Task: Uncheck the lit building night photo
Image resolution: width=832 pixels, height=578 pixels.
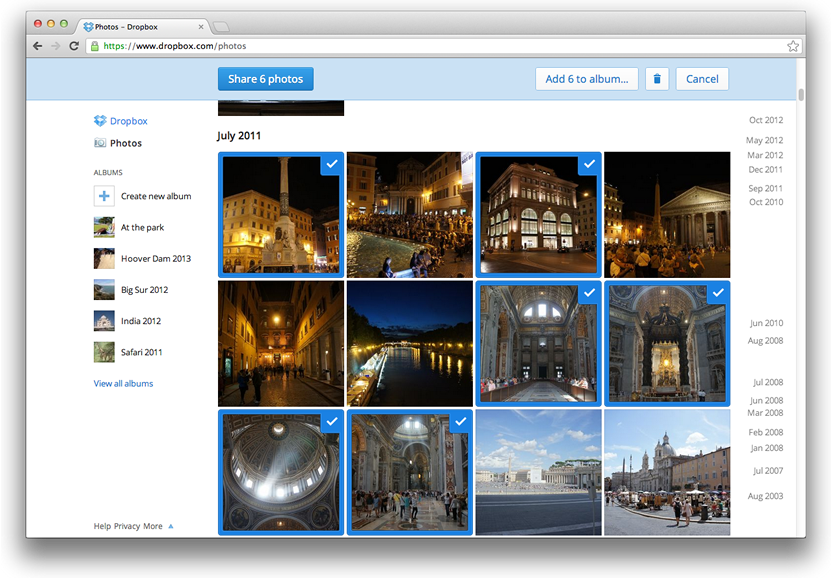Action: (589, 164)
